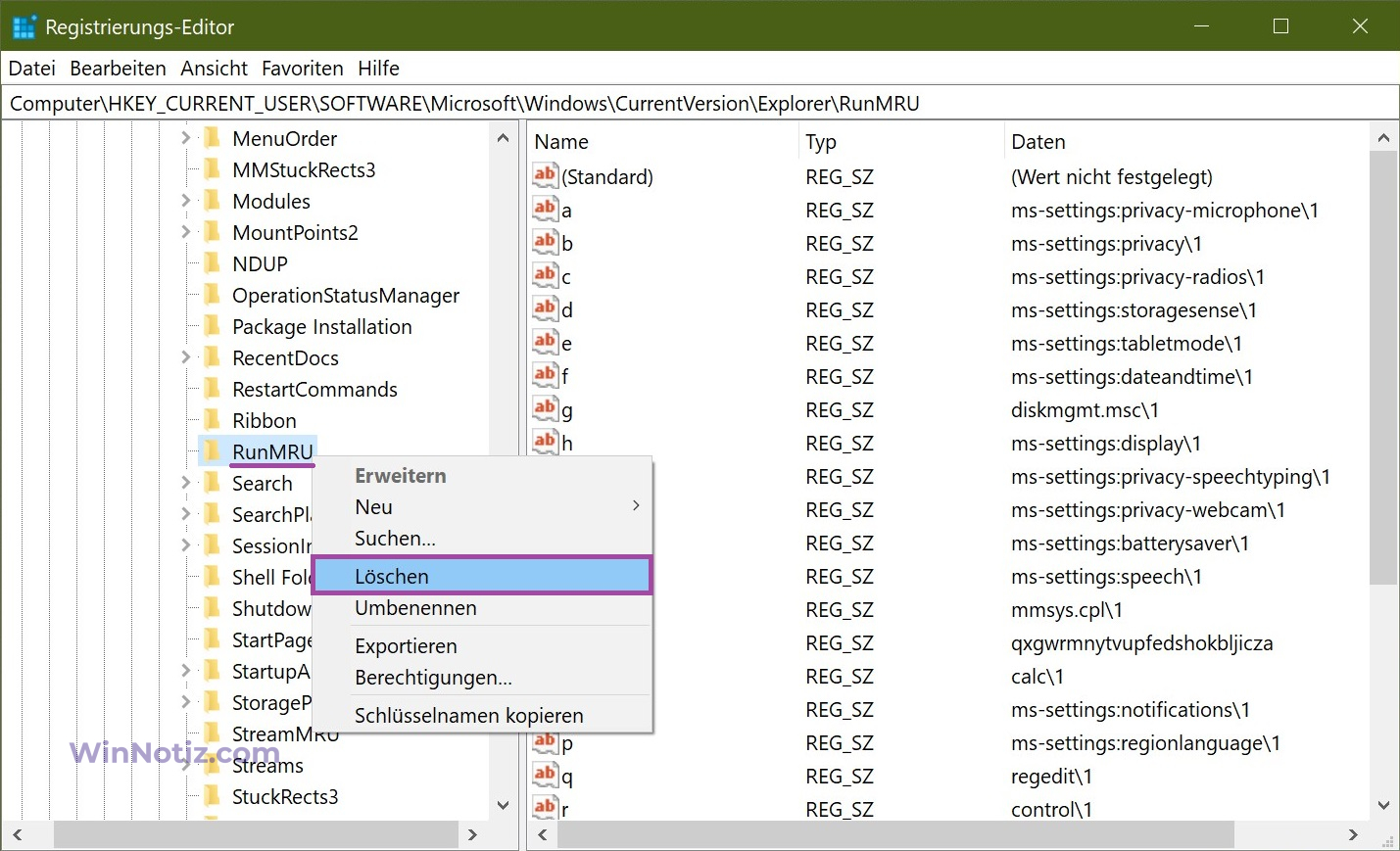1400x851 pixels.
Task: Click the folder icon of RecentDocs key
Action: [x=212, y=357]
